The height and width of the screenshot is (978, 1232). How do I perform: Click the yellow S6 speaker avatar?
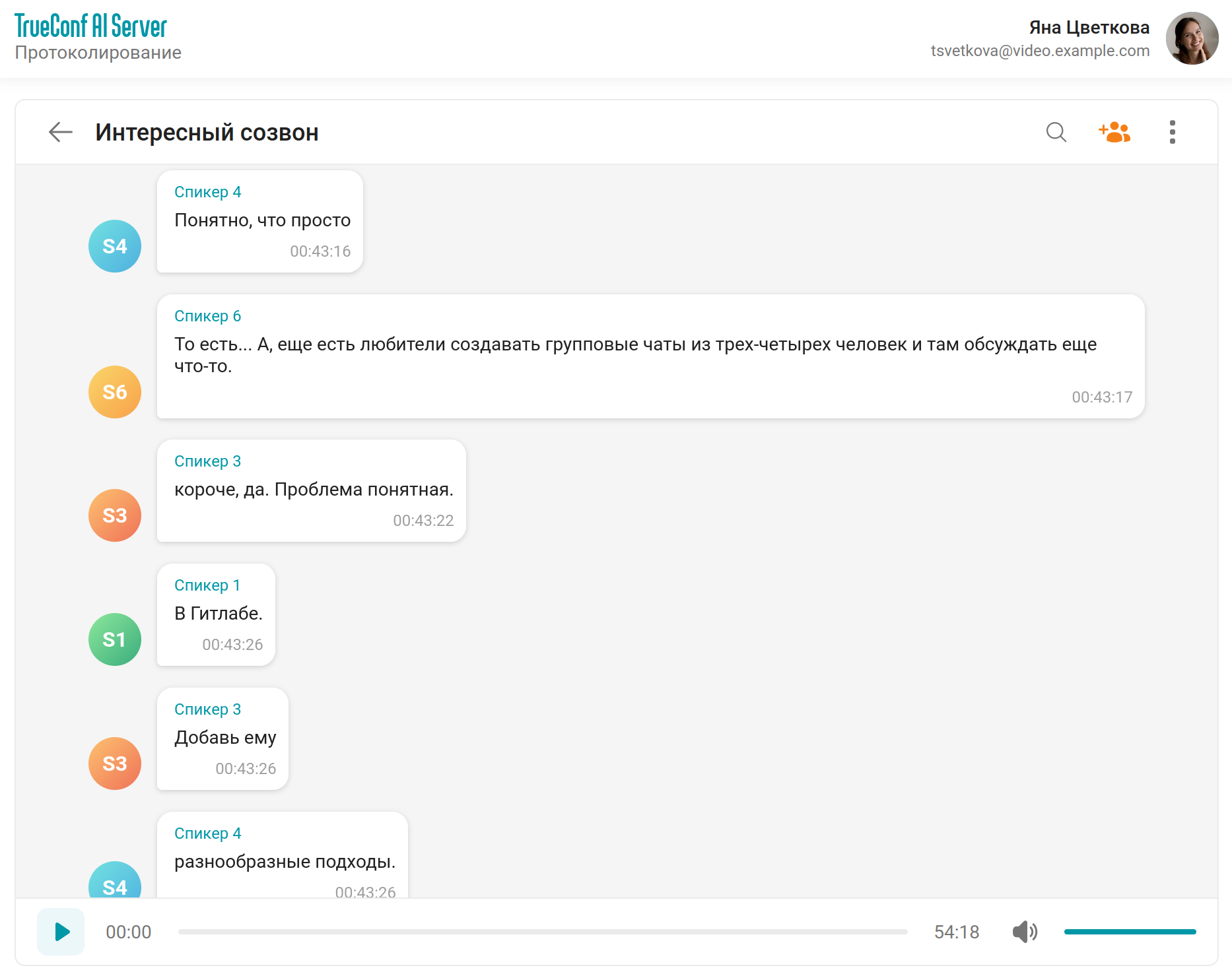115,392
